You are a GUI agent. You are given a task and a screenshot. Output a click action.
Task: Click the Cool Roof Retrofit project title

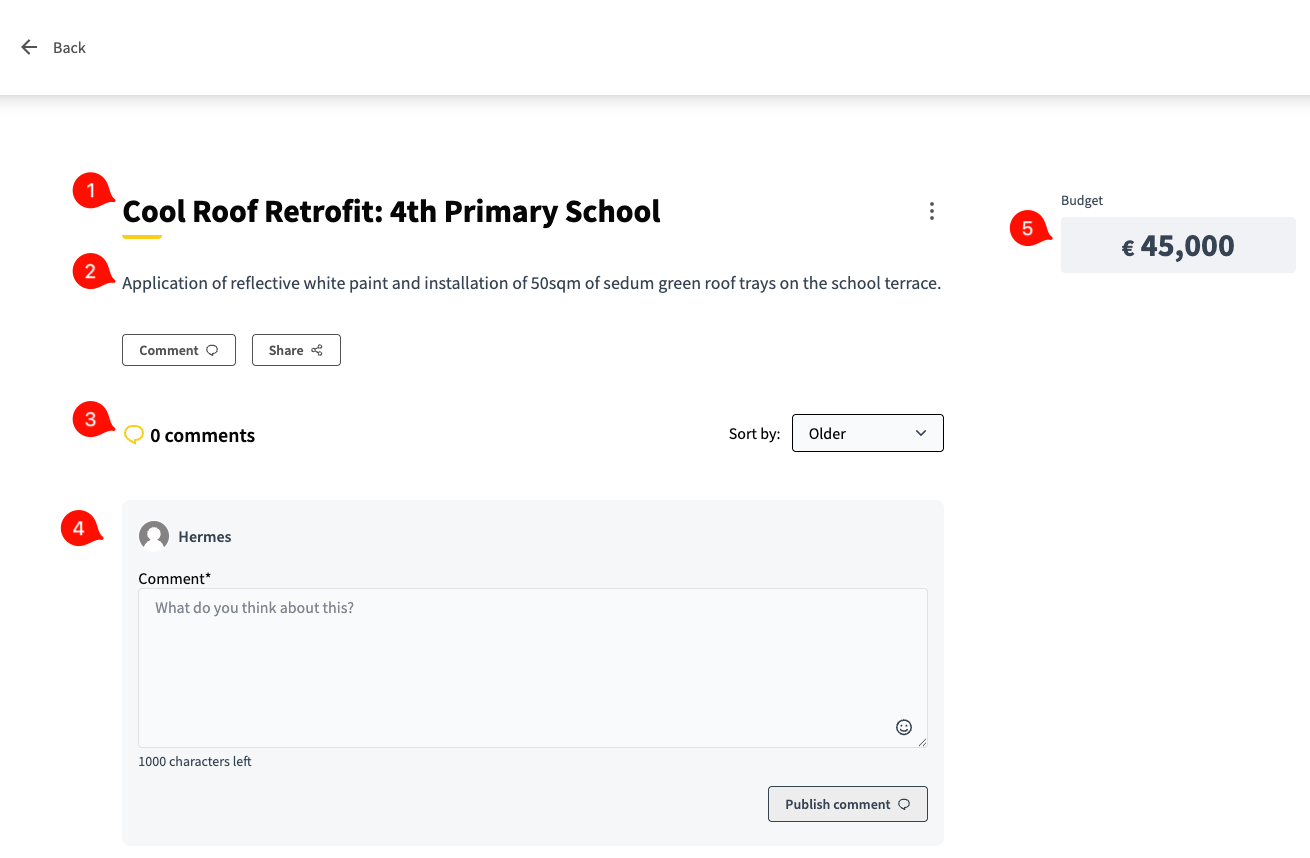(391, 212)
